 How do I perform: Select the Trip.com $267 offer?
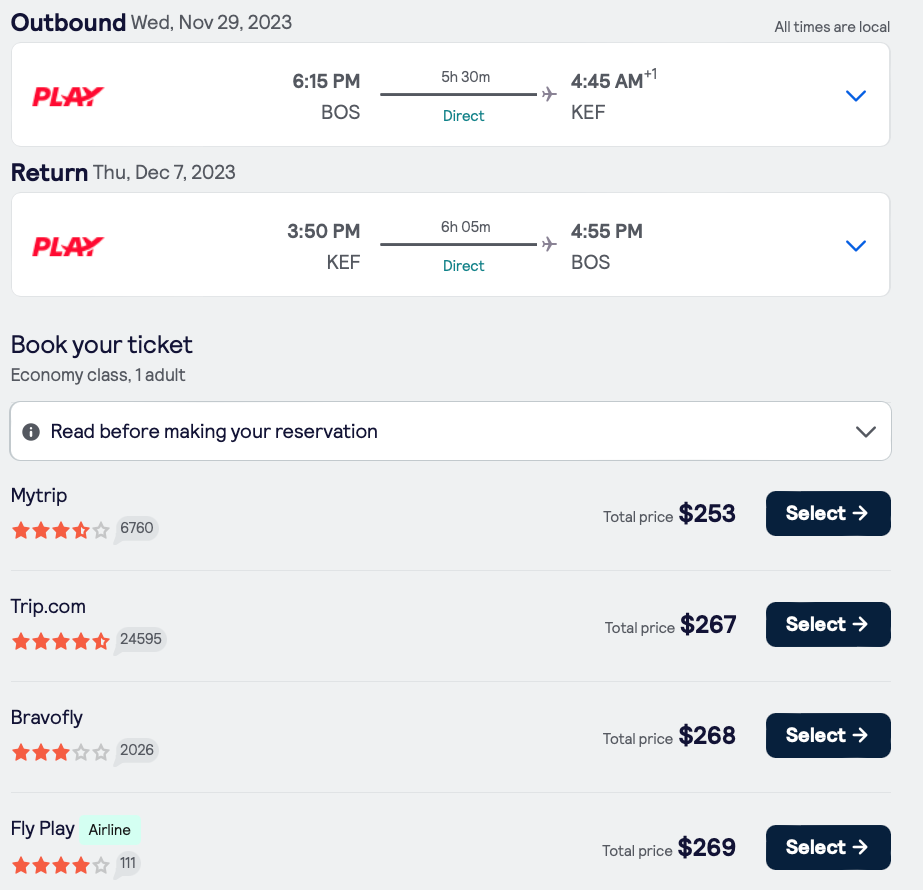827,624
